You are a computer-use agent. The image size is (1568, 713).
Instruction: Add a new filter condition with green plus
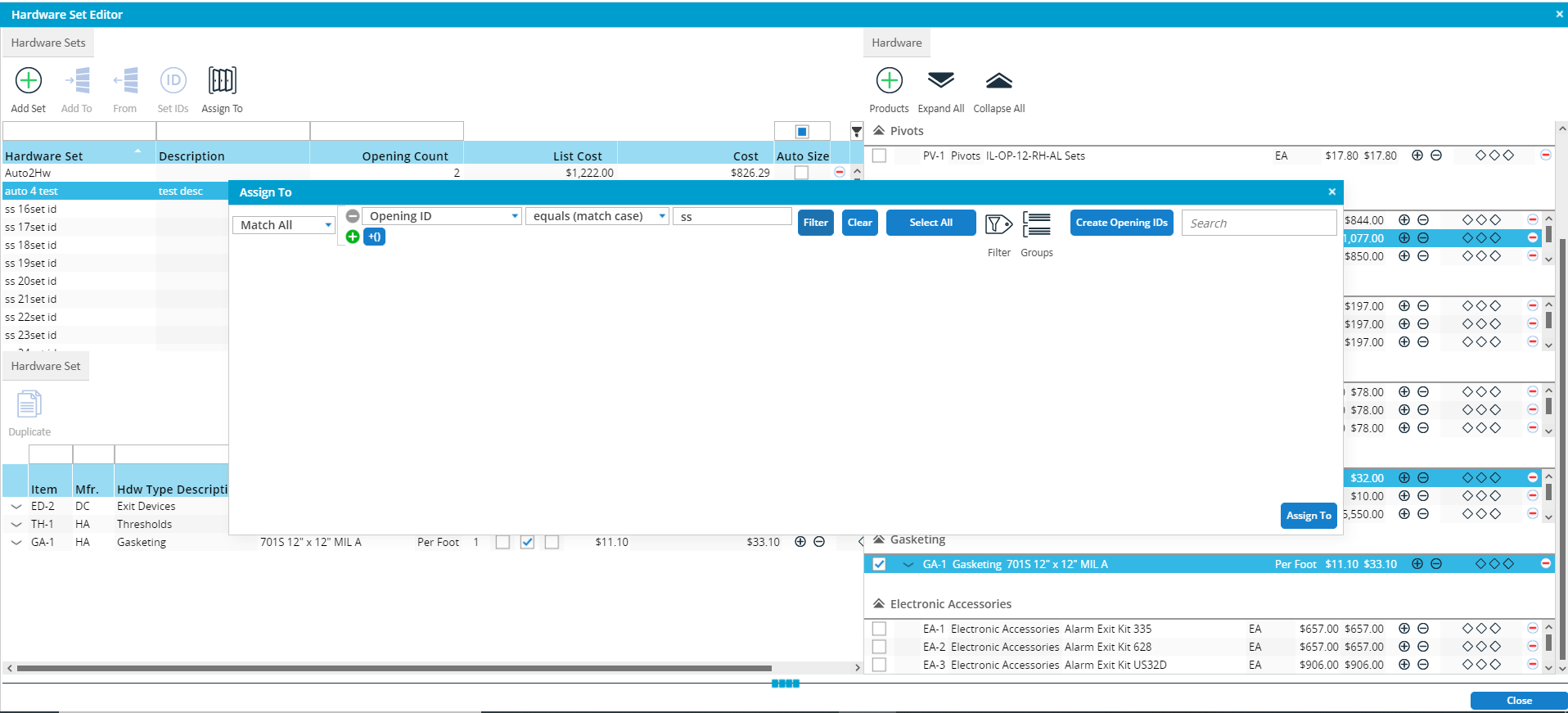tap(353, 237)
